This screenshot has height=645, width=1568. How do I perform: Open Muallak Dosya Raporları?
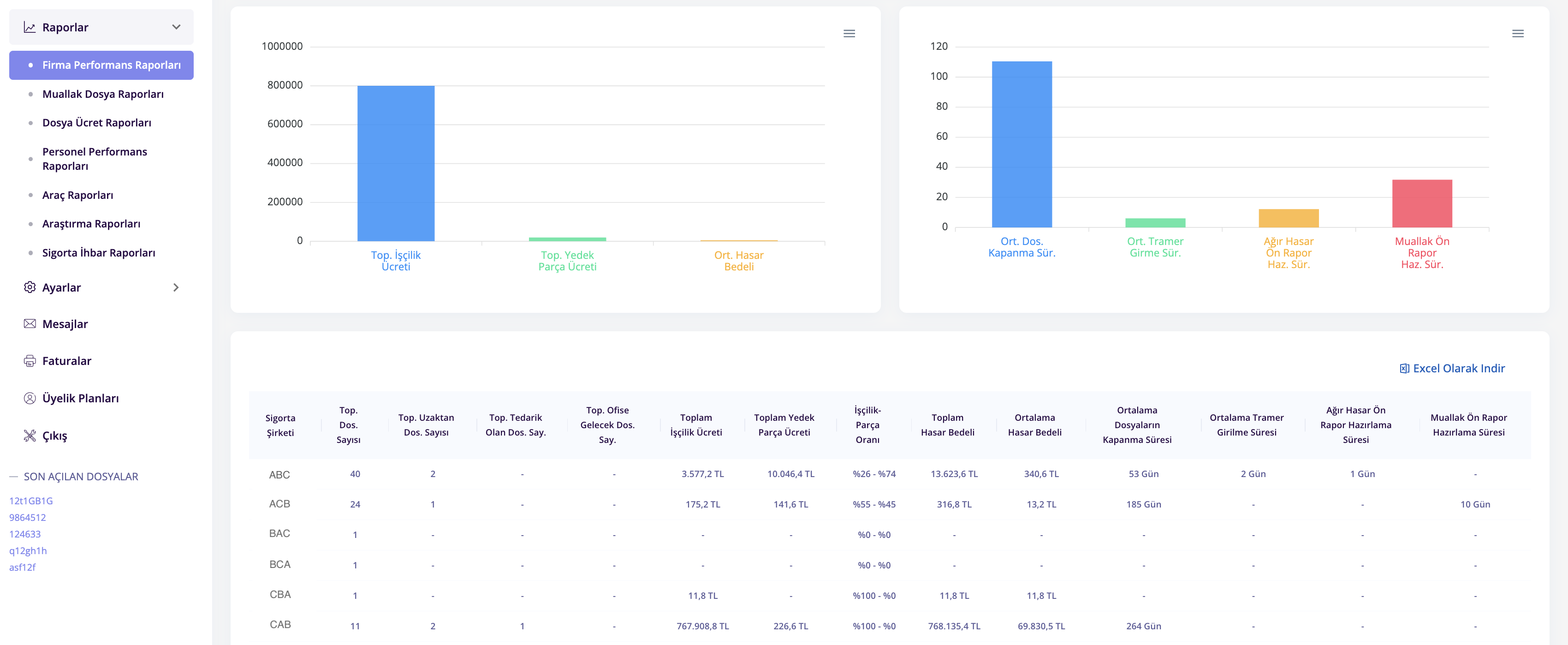103,94
